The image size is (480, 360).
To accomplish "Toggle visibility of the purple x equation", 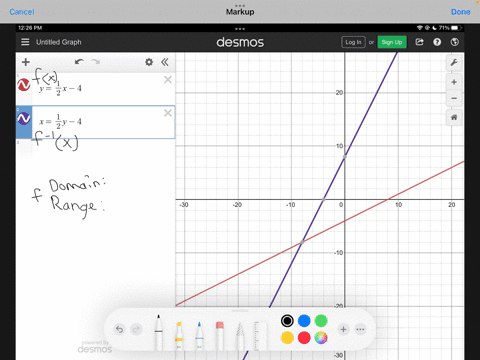I will click(24, 118).
